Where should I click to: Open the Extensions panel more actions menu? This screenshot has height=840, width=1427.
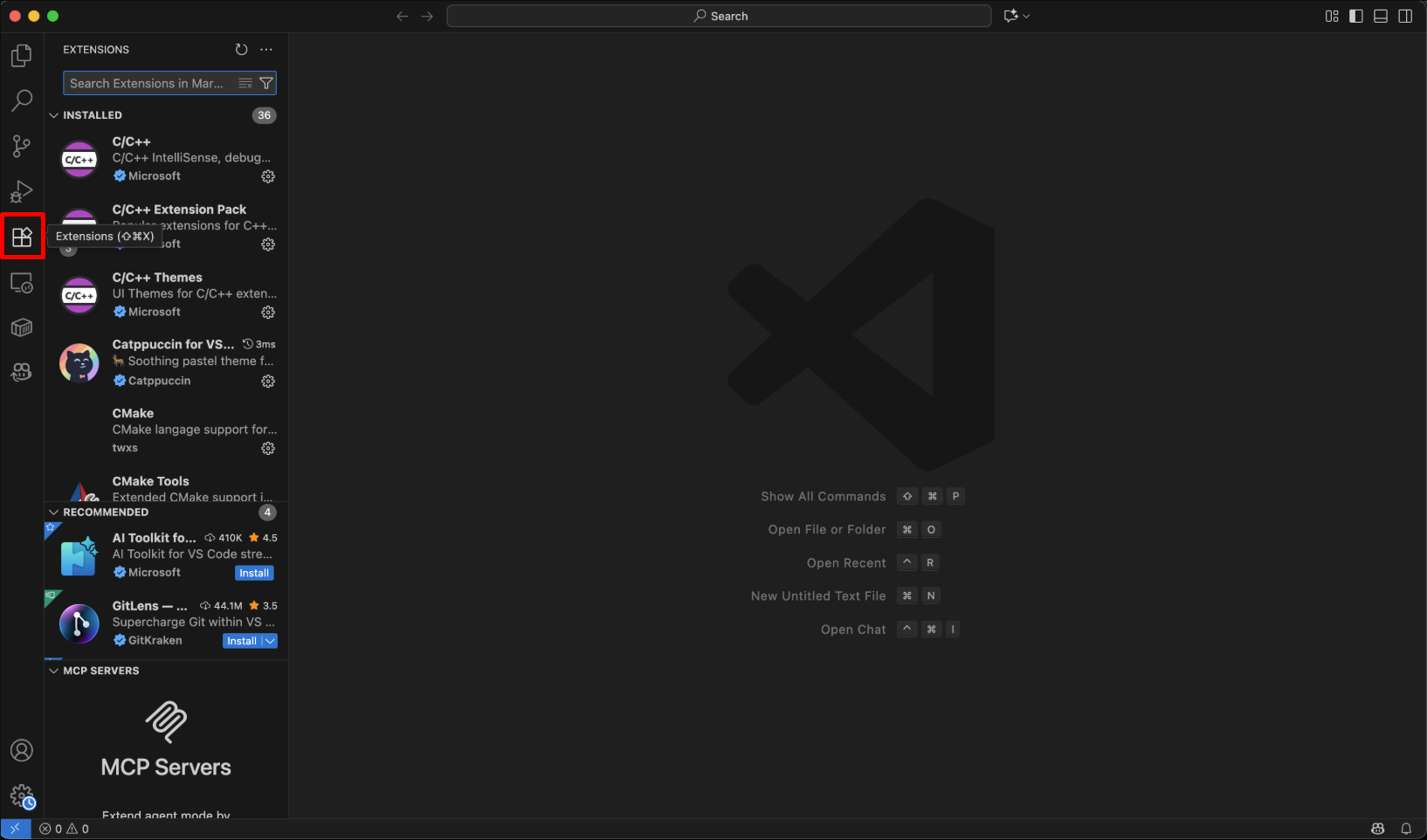tap(266, 50)
